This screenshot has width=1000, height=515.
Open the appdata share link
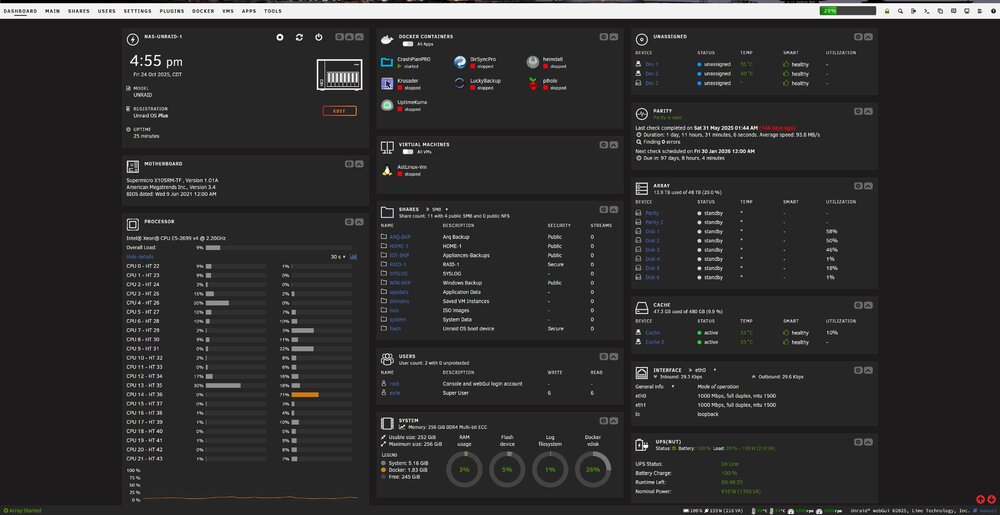[399, 292]
